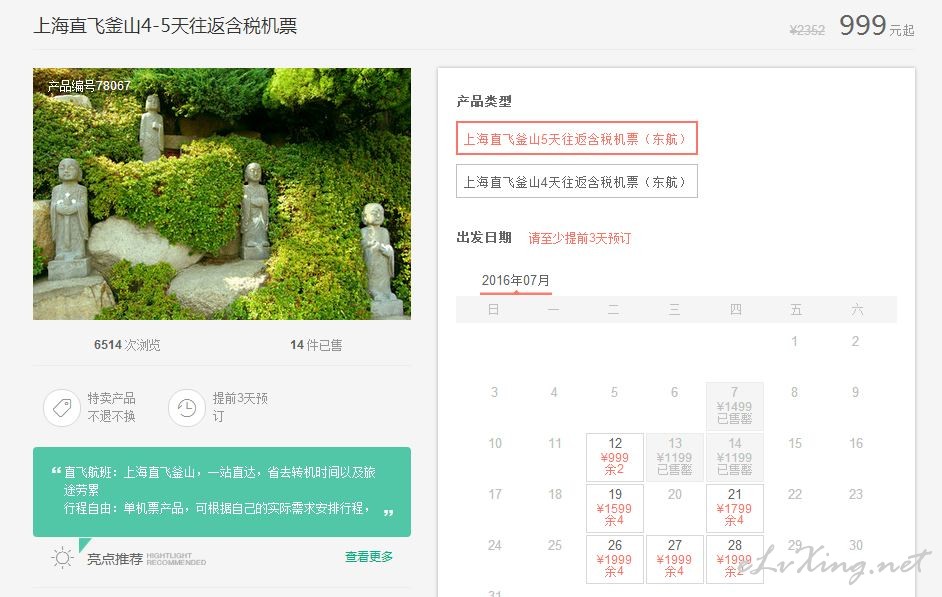Viewport: 942px width, 597px height.
Task: Click the 产品类型 heading
Action: click(484, 101)
